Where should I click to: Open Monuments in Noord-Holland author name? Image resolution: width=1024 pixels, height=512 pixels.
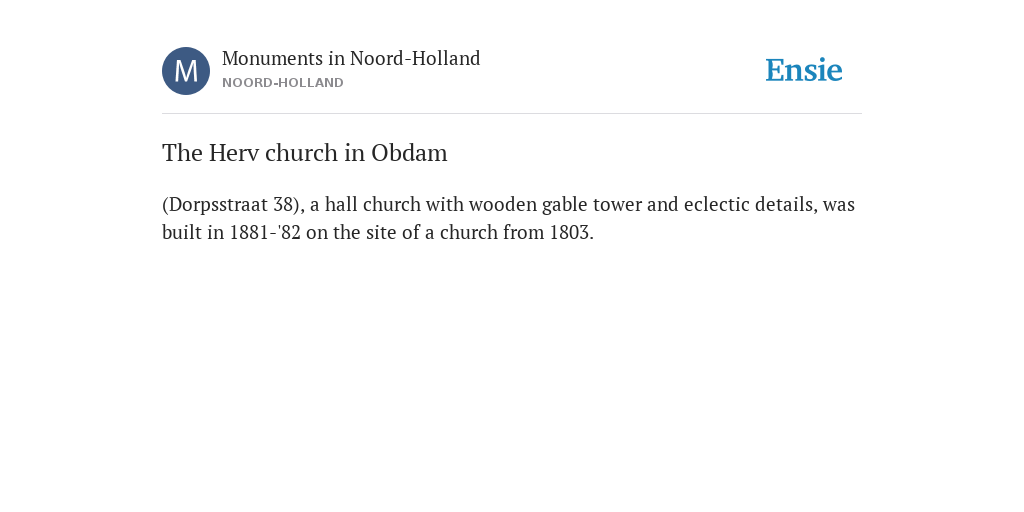tap(351, 59)
